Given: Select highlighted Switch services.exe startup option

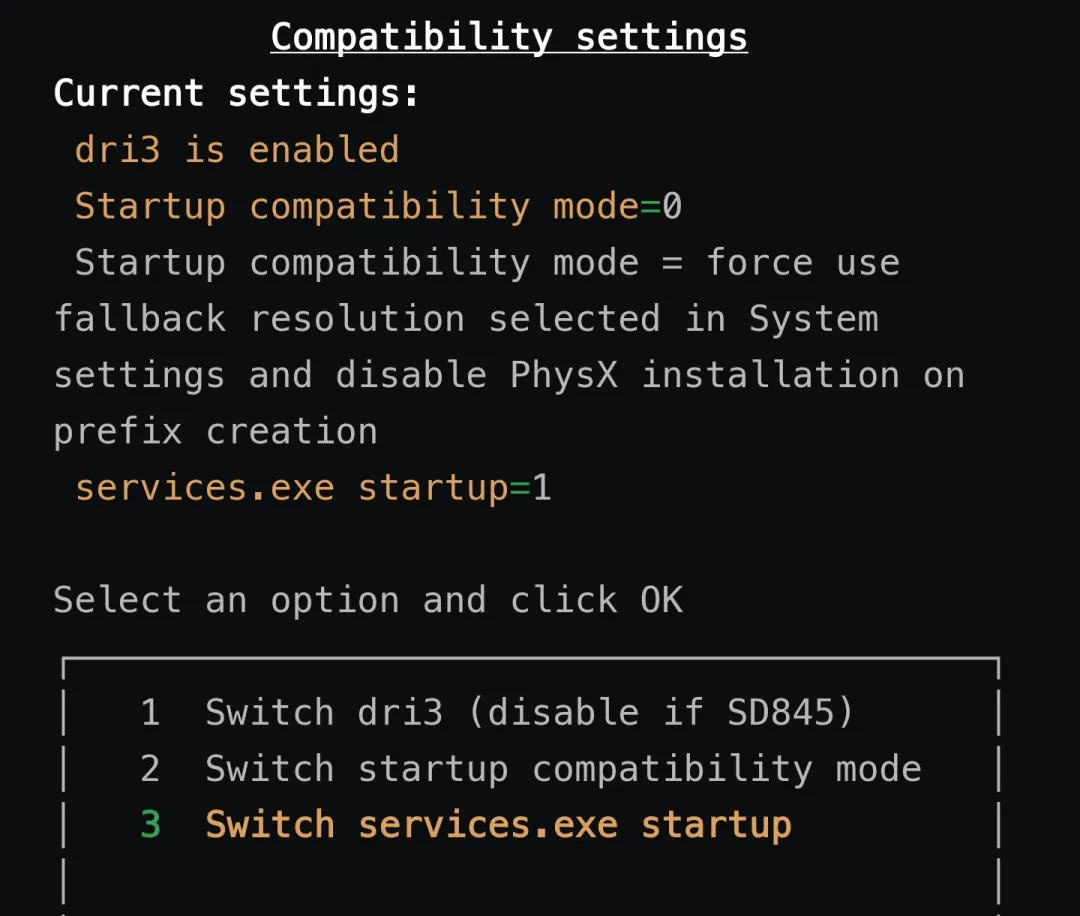Looking at the screenshot, I should tap(530, 825).
